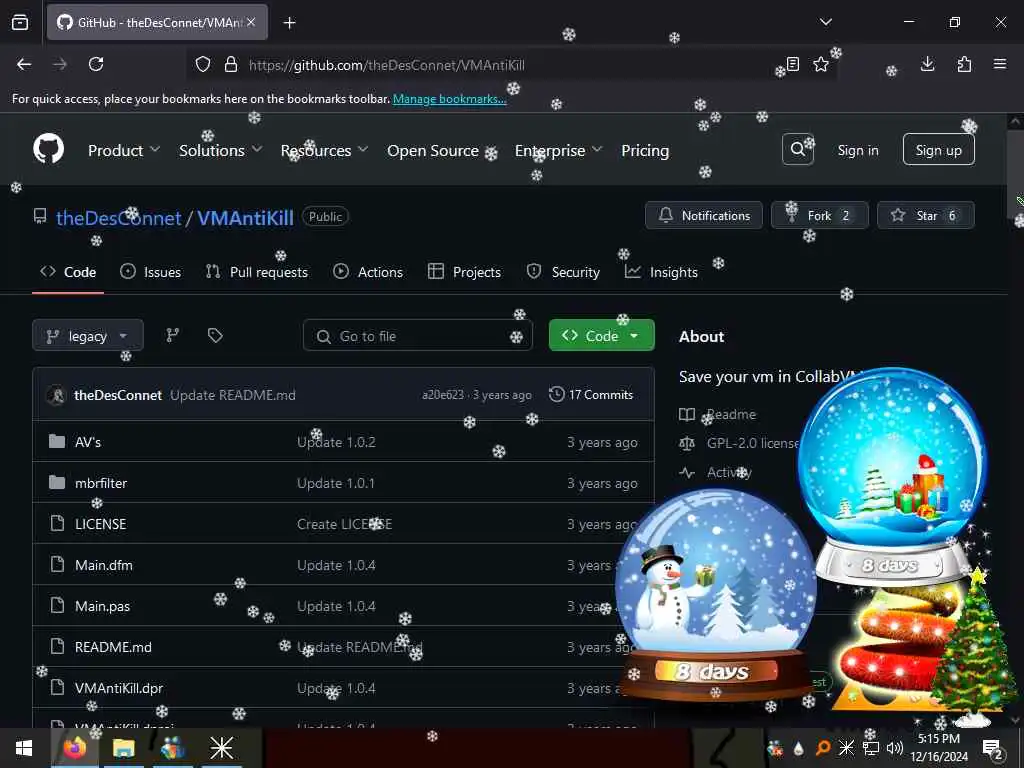The image size is (1024, 768).
Task: Click the Notifications button
Action: 703,215
